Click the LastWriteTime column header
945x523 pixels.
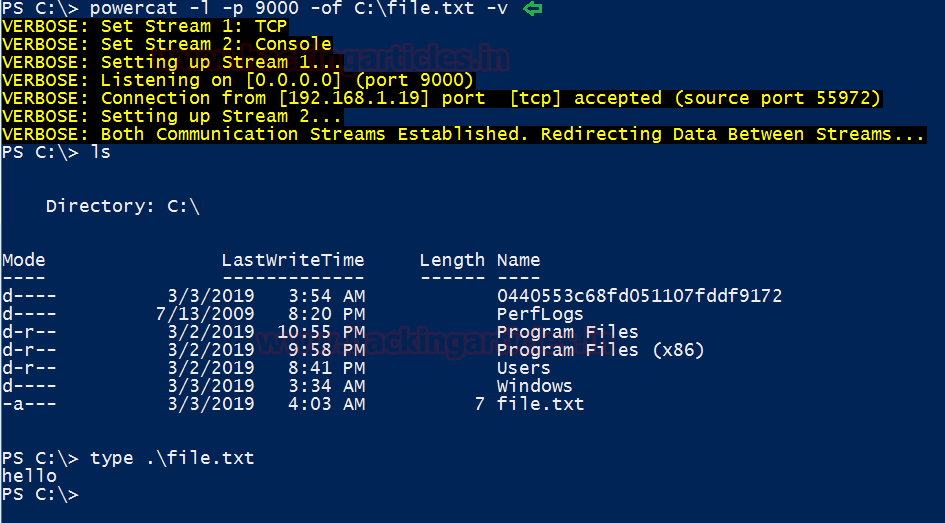coord(293,260)
